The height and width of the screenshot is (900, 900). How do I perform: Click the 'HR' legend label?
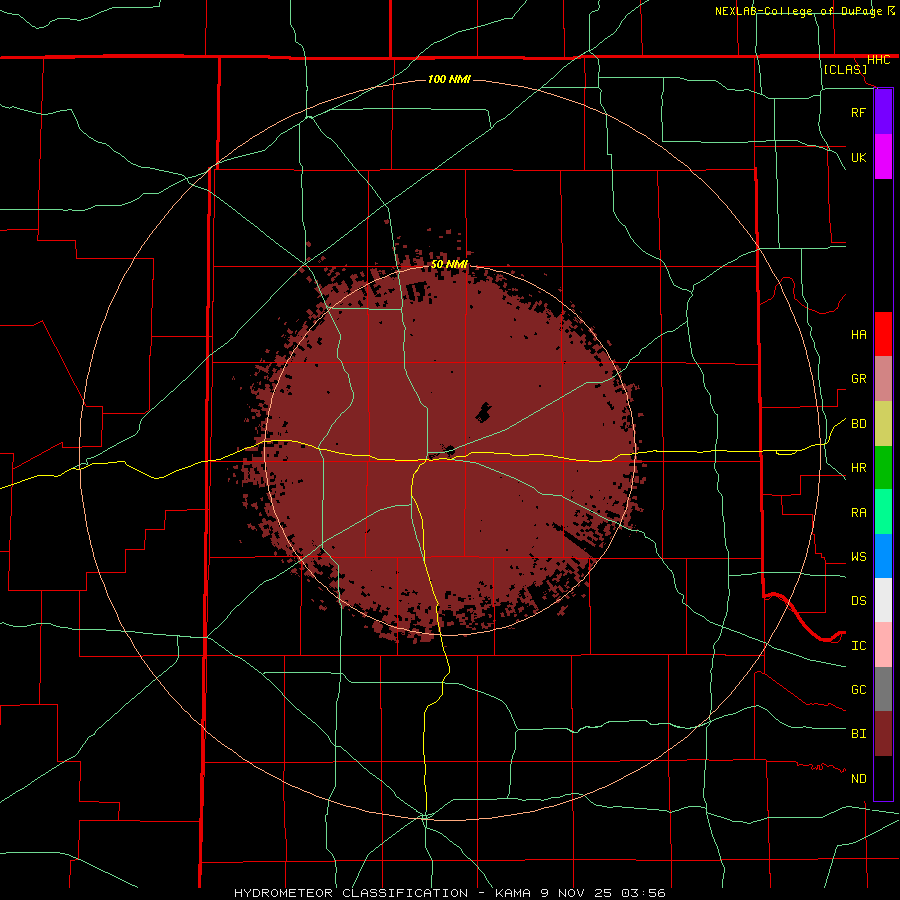click(858, 468)
